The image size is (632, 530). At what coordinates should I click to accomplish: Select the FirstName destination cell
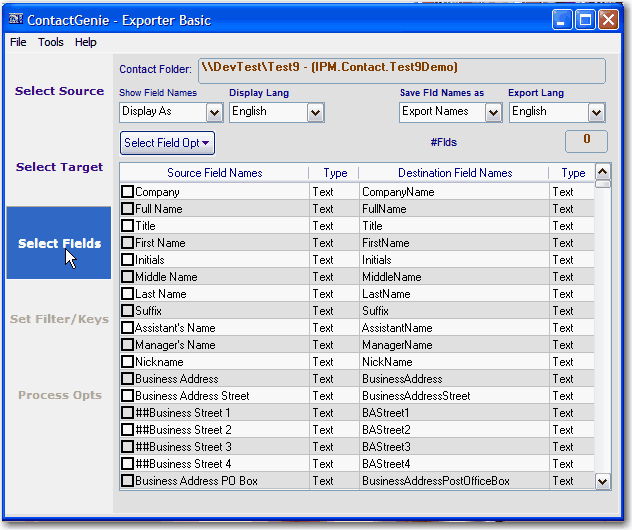454,243
